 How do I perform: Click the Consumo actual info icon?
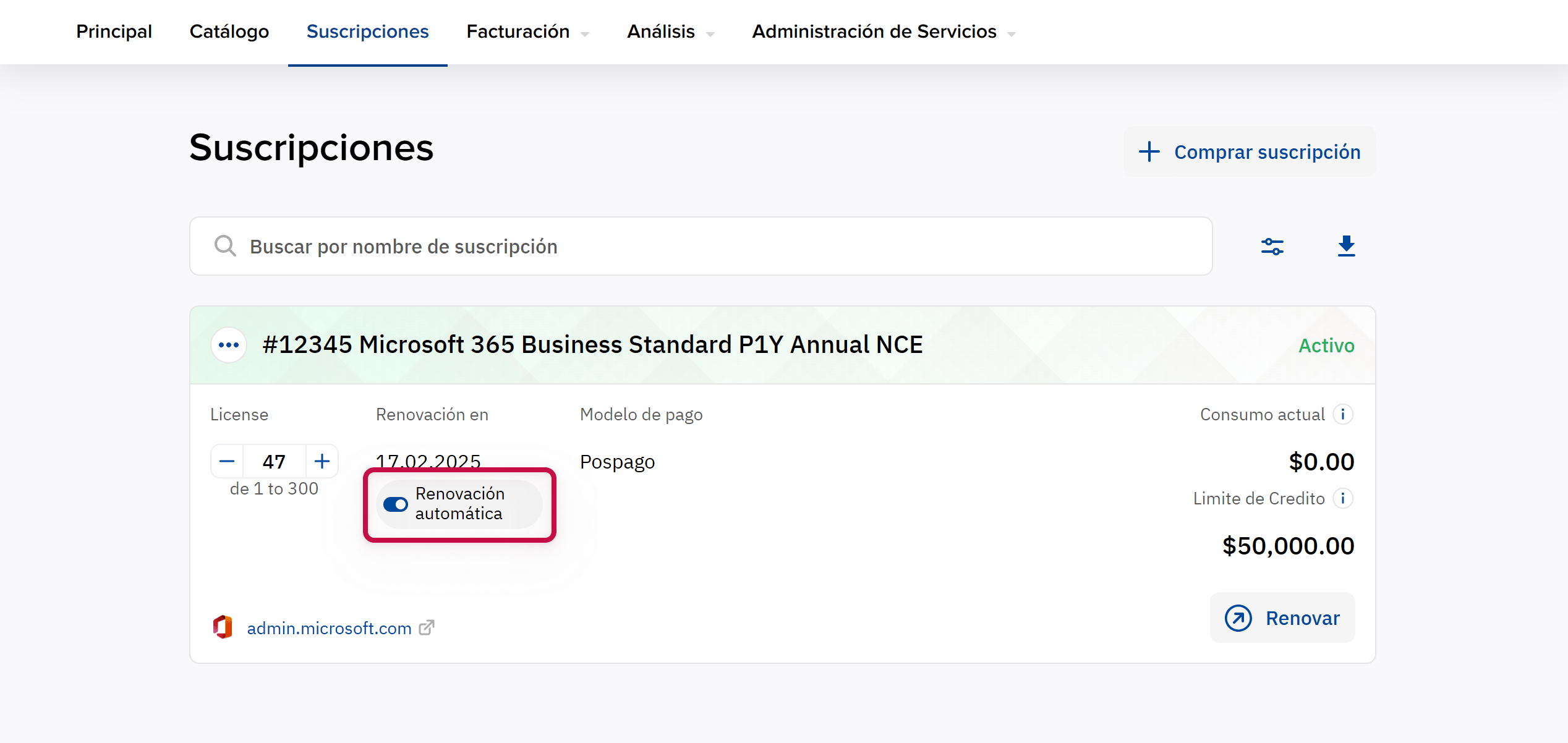point(1343,414)
